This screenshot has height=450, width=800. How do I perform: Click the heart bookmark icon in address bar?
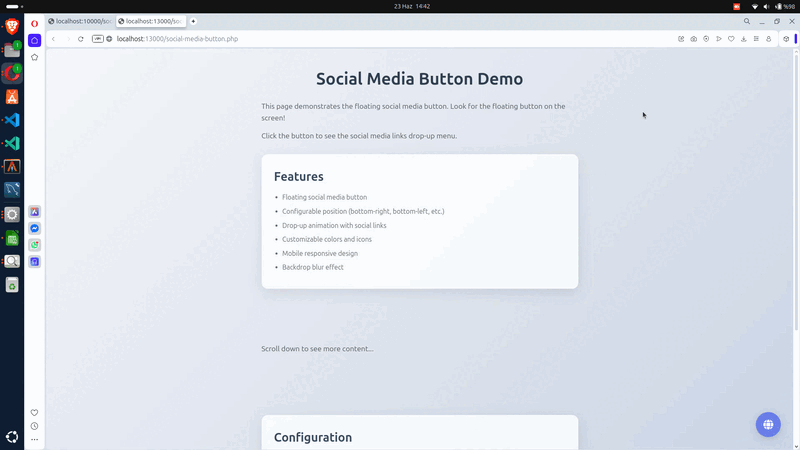tap(731, 39)
